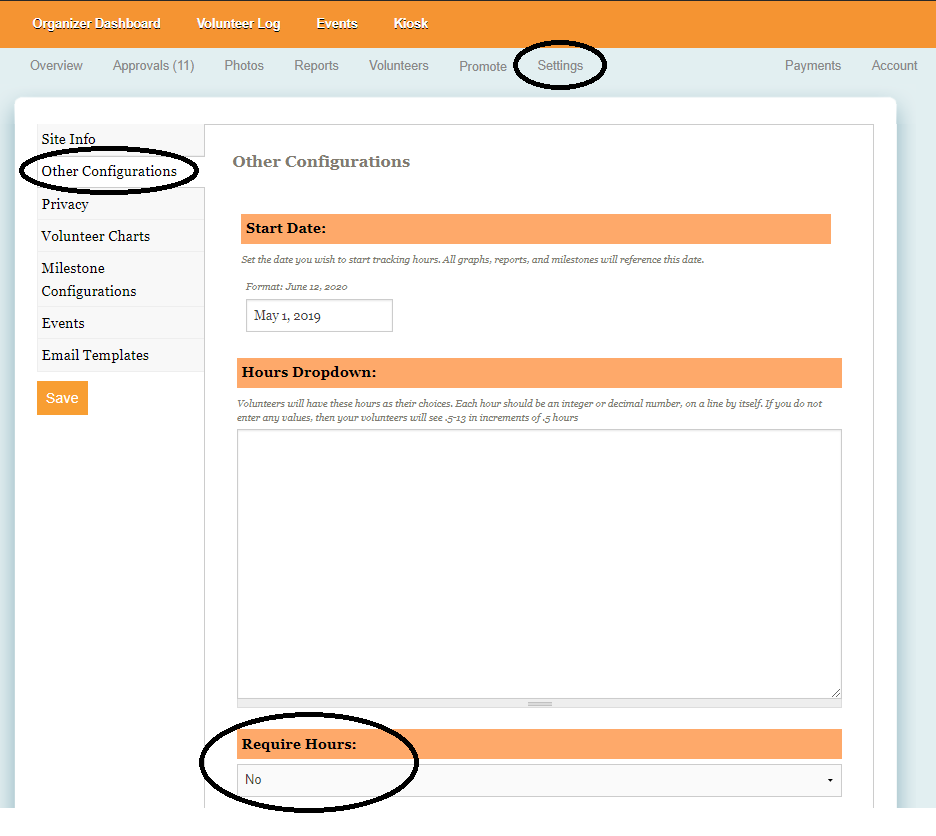Edit the Start Date field
Viewport: 936px width, 836px height.
319,315
